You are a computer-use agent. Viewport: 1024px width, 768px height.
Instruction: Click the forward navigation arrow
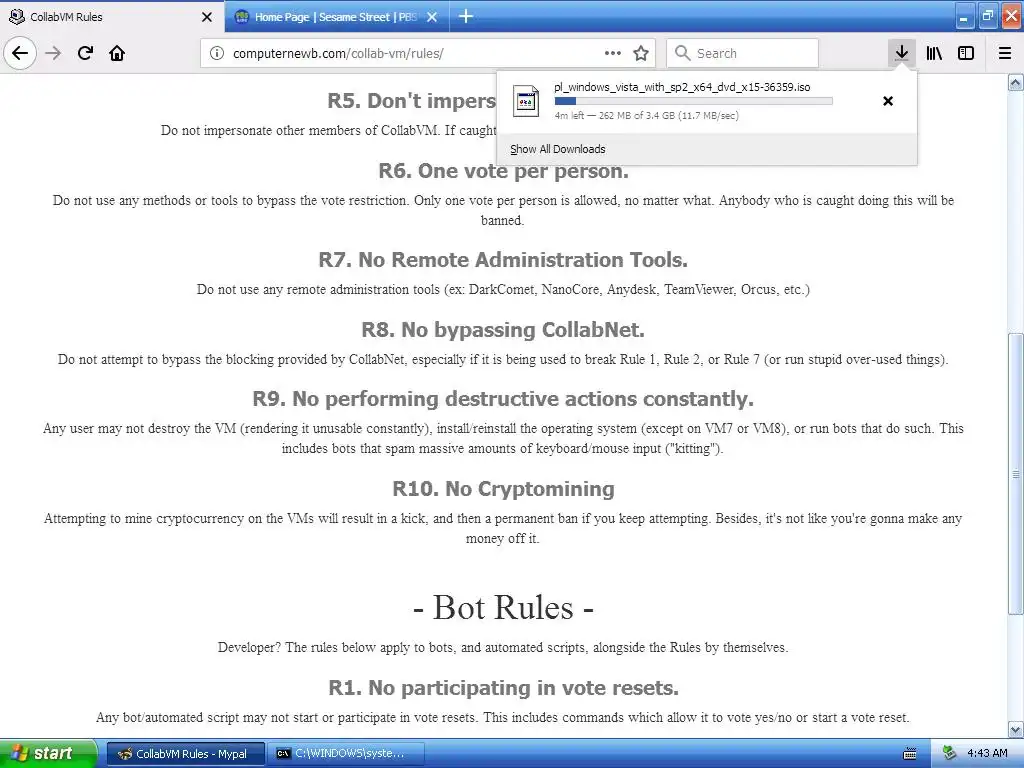point(53,53)
